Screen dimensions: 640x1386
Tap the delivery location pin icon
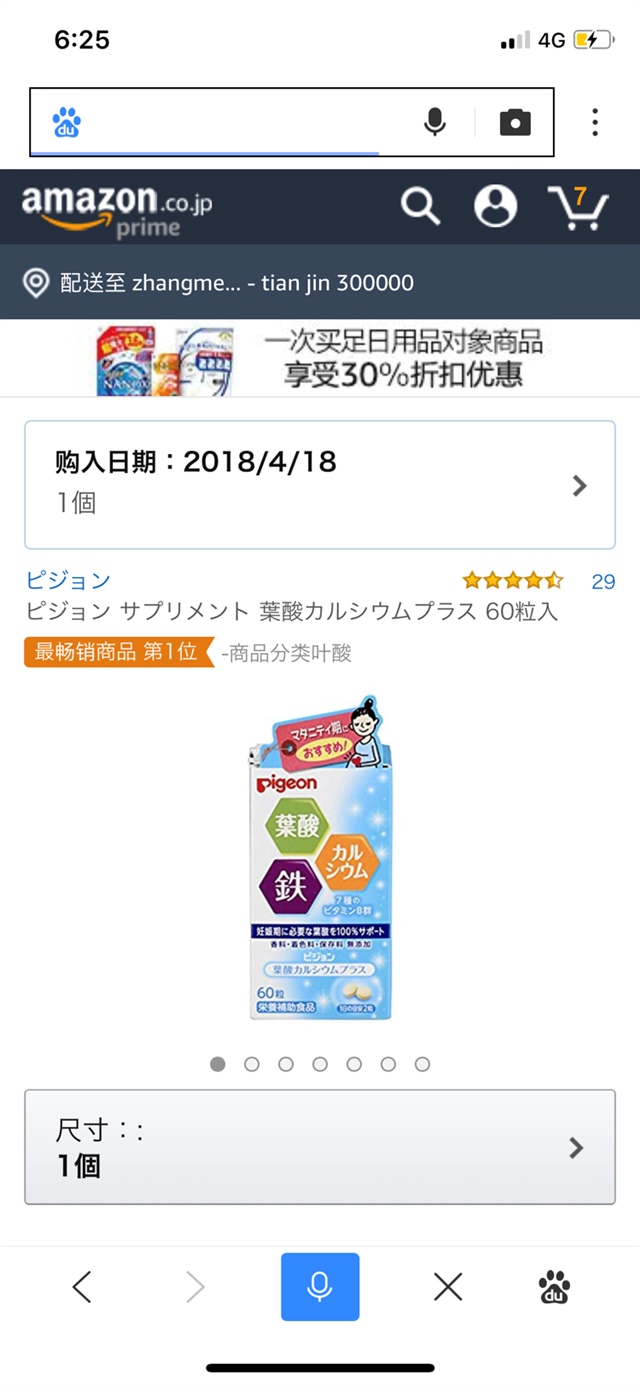click(x=36, y=283)
